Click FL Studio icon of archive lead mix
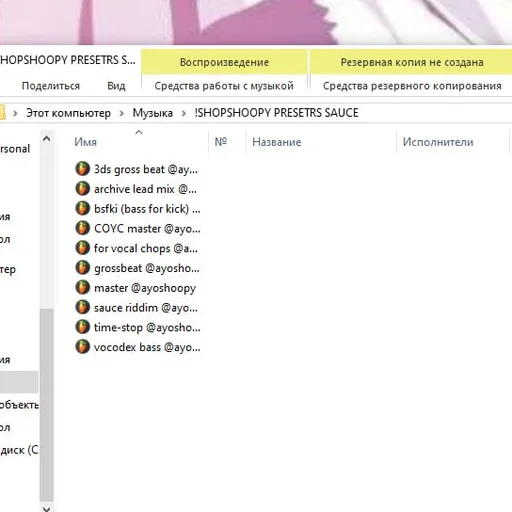 point(82,189)
